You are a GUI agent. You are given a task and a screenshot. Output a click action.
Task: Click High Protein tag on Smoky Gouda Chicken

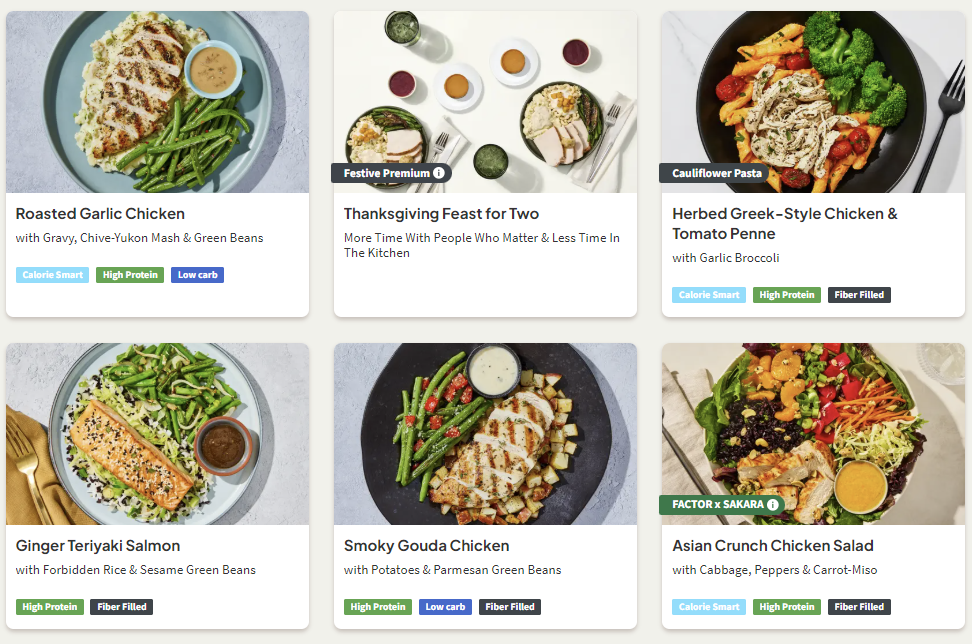[x=378, y=607]
